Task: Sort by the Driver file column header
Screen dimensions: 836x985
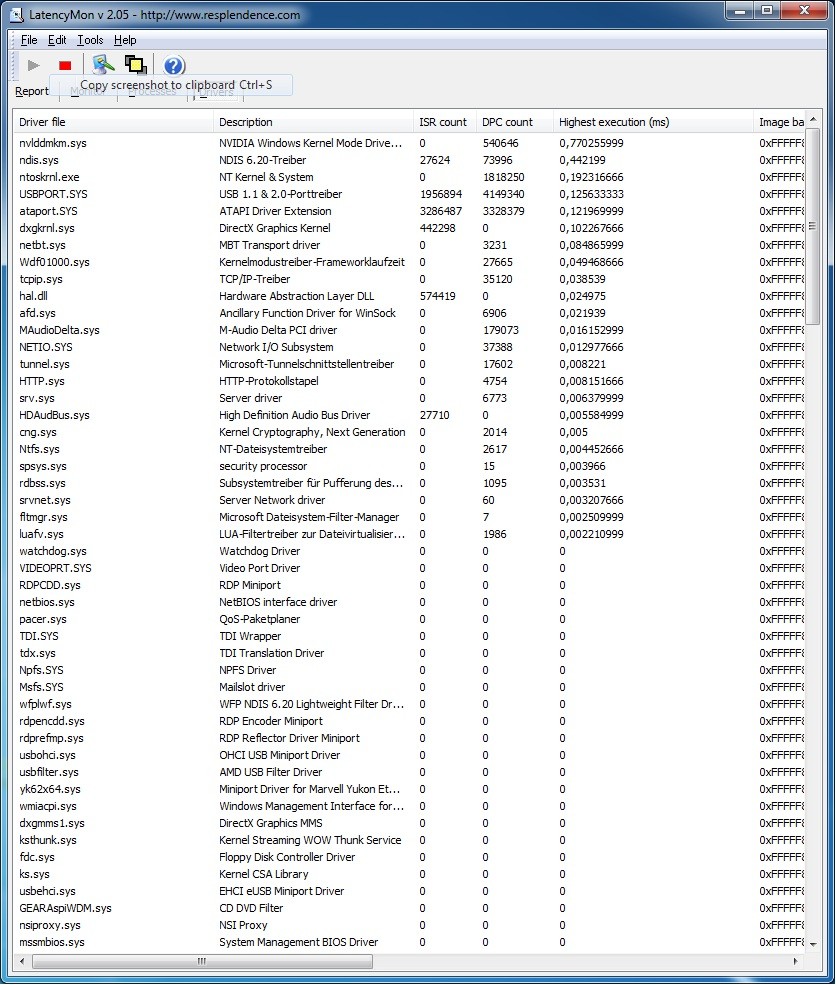Action: [x=114, y=122]
